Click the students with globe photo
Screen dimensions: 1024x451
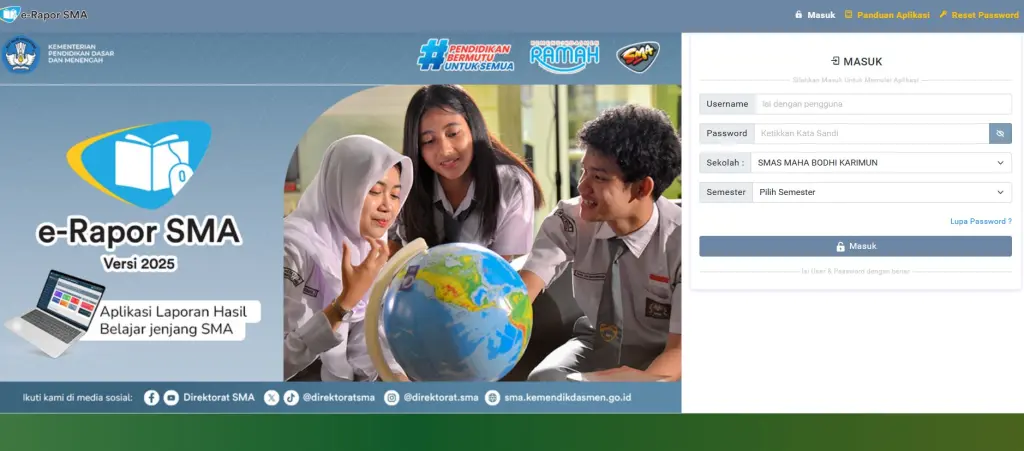(x=482, y=233)
